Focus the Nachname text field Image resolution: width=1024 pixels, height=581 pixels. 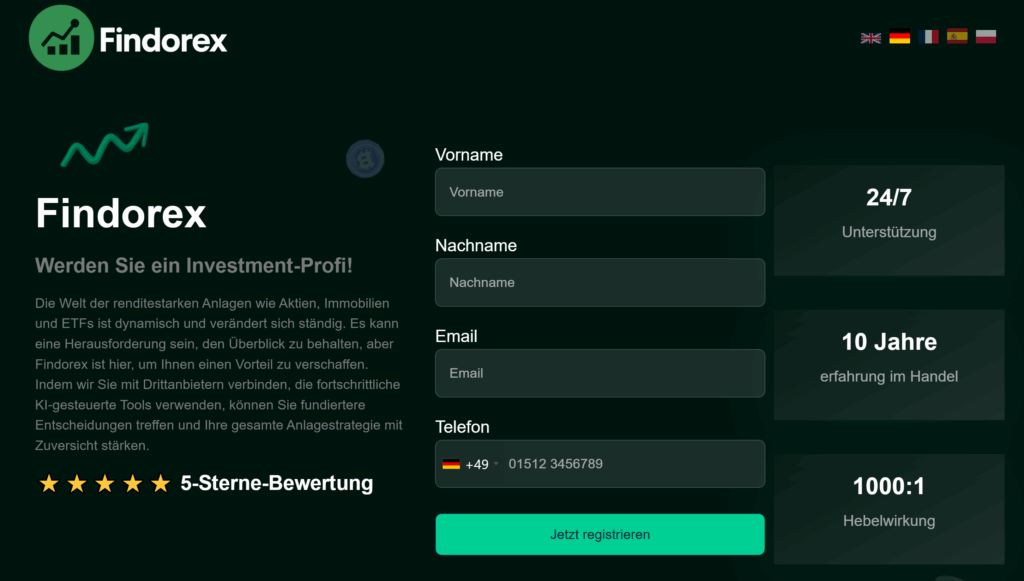600,283
